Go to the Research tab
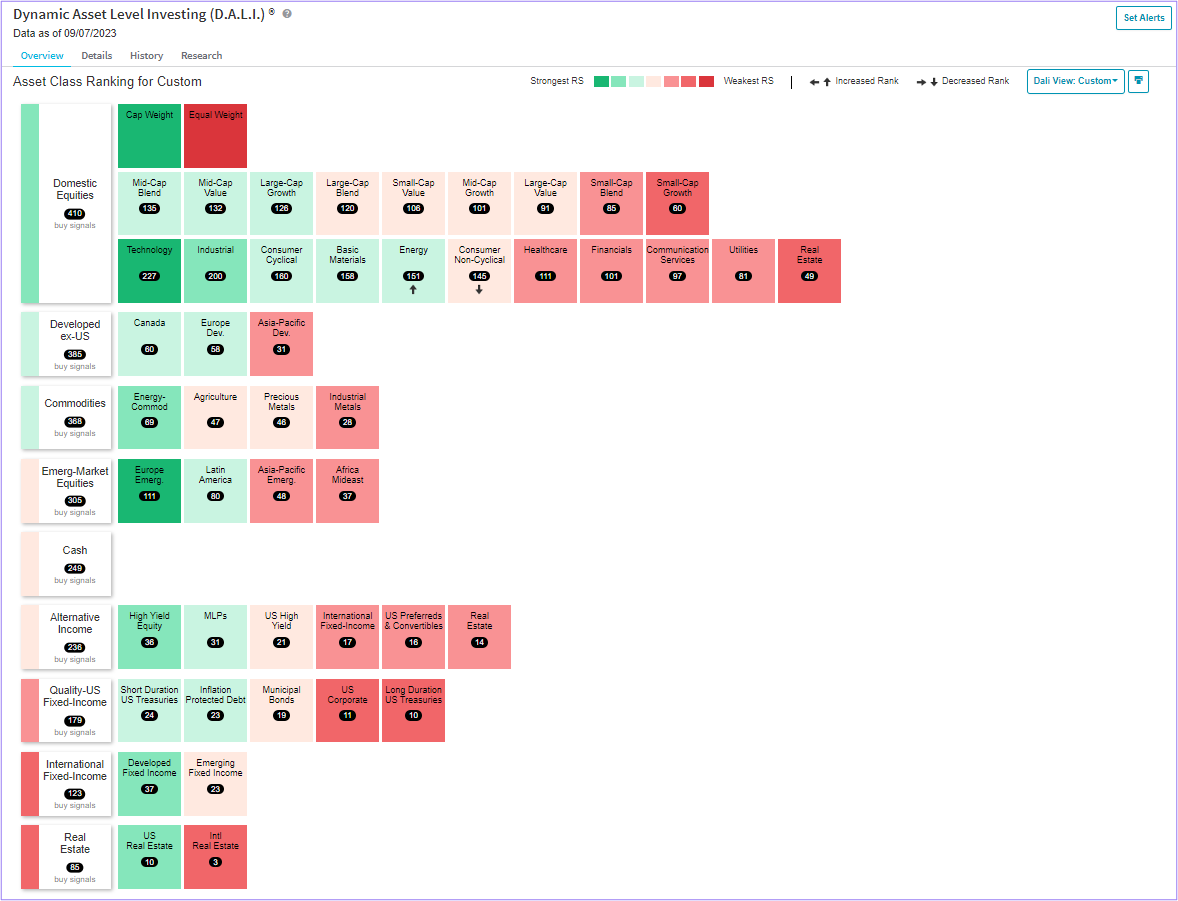The height and width of the screenshot is (901, 1178). click(201, 56)
